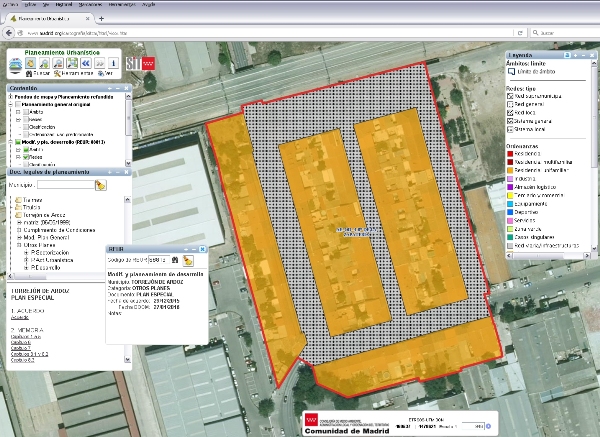This screenshot has width=600, height=437.
Task: Open the Acuerdo document link
Action: (x=20, y=317)
